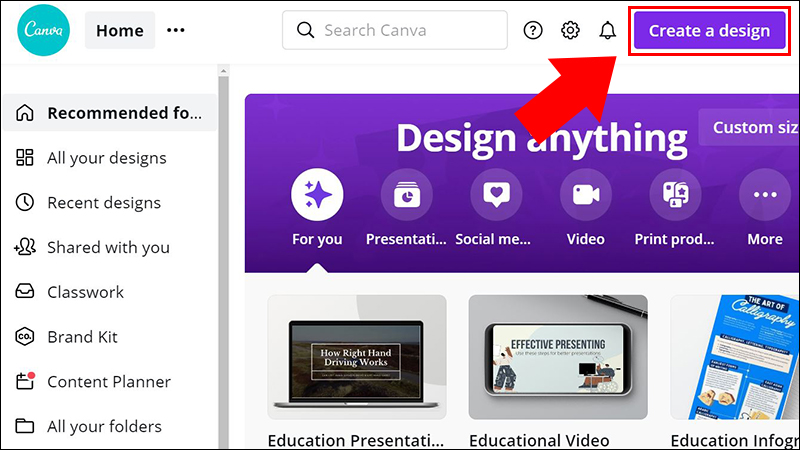Click the sidebar scrollbar up arrow
This screenshot has width=800, height=450.
[223, 71]
